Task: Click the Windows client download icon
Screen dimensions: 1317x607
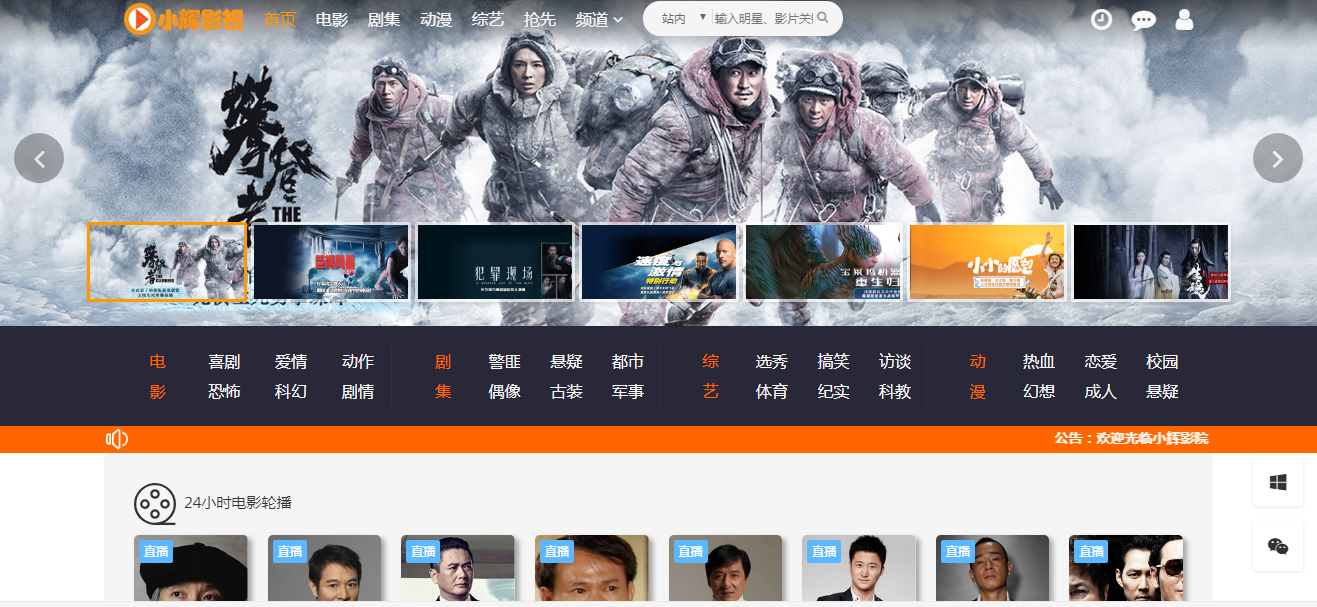Action: click(x=1278, y=482)
